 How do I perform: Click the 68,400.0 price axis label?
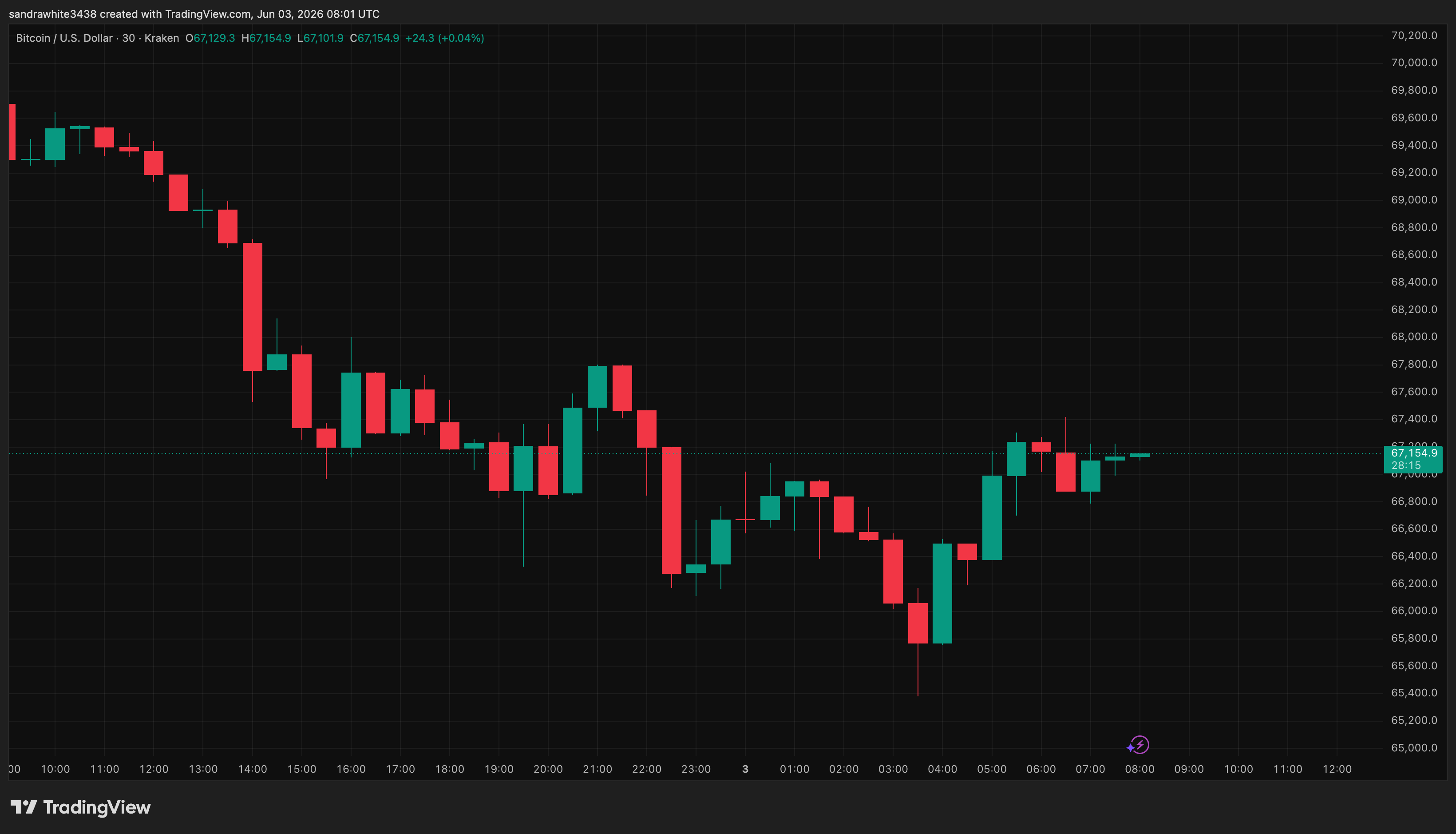coord(1414,282)
